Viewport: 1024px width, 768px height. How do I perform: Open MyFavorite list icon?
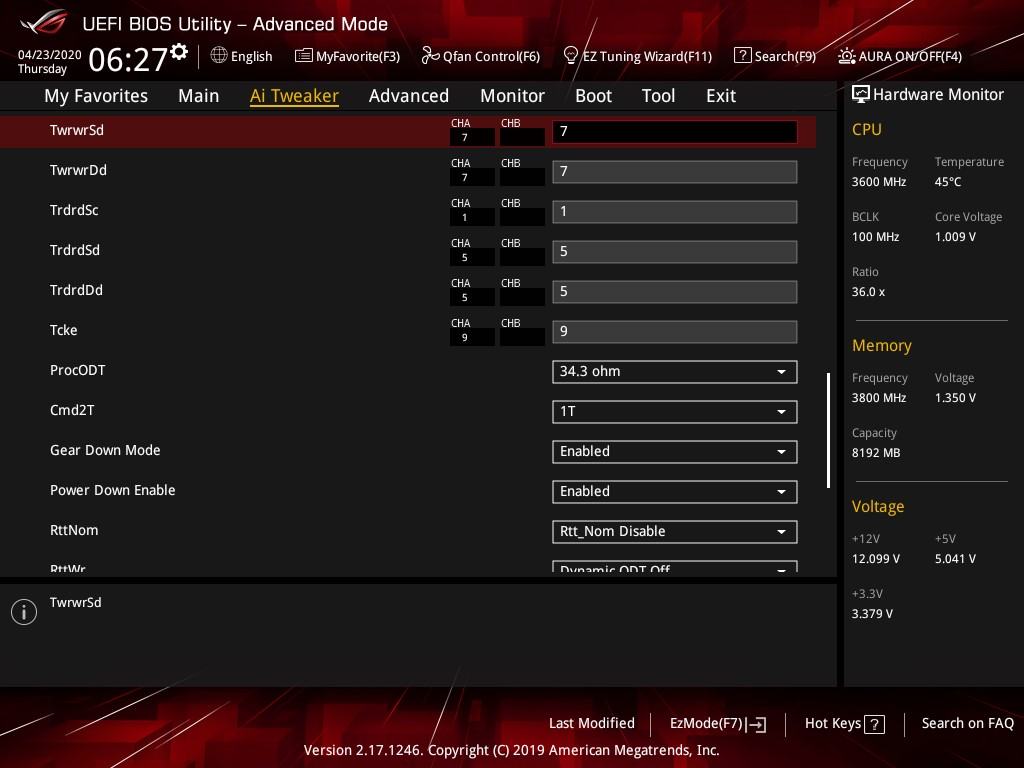[304, 56]
